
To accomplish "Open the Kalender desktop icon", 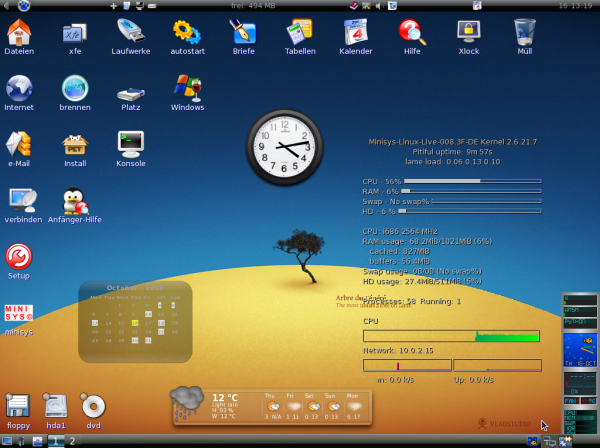I will pyautogui.click(x=355, y=33).
